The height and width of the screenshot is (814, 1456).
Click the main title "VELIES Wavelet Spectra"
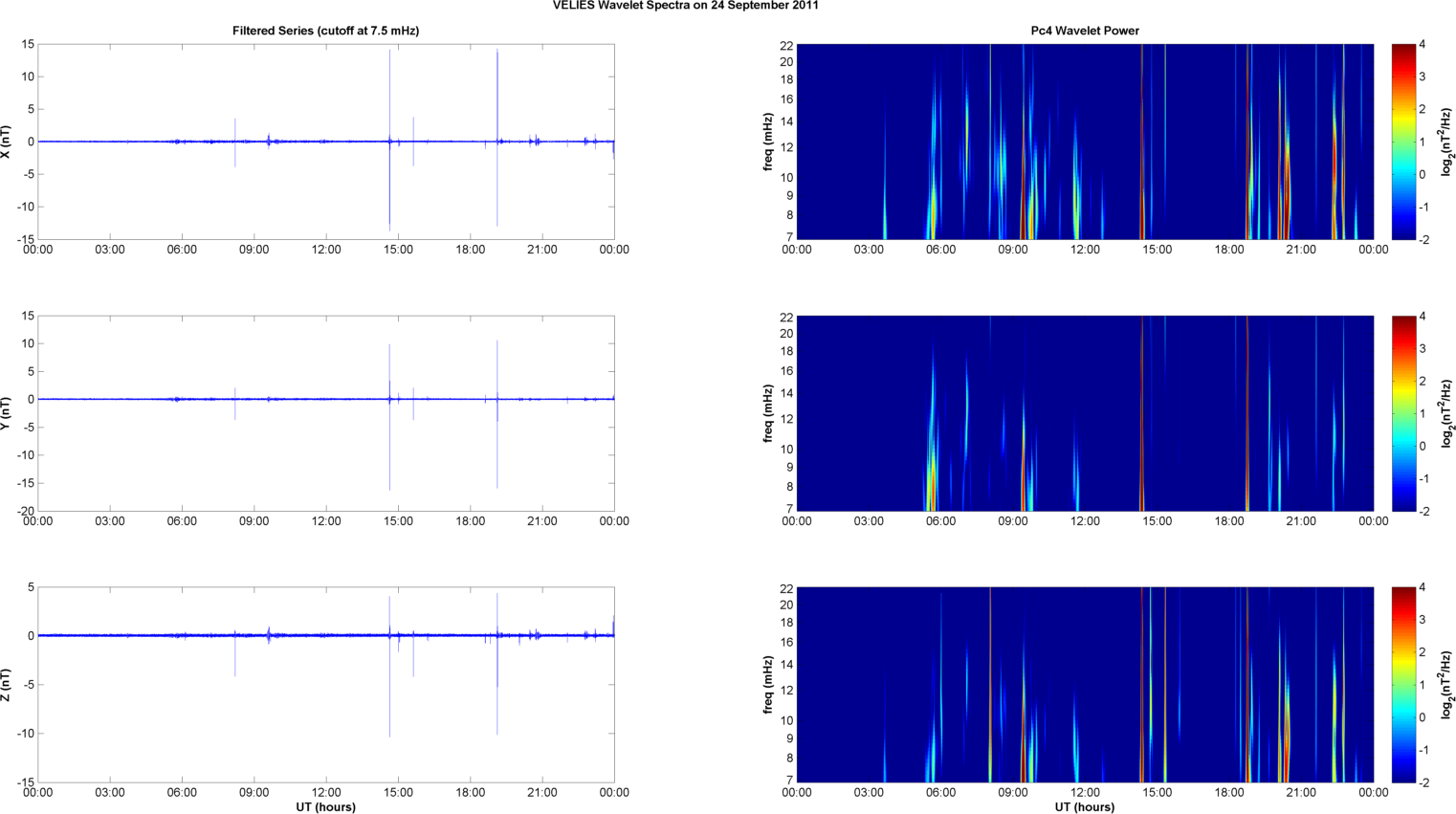685,6
